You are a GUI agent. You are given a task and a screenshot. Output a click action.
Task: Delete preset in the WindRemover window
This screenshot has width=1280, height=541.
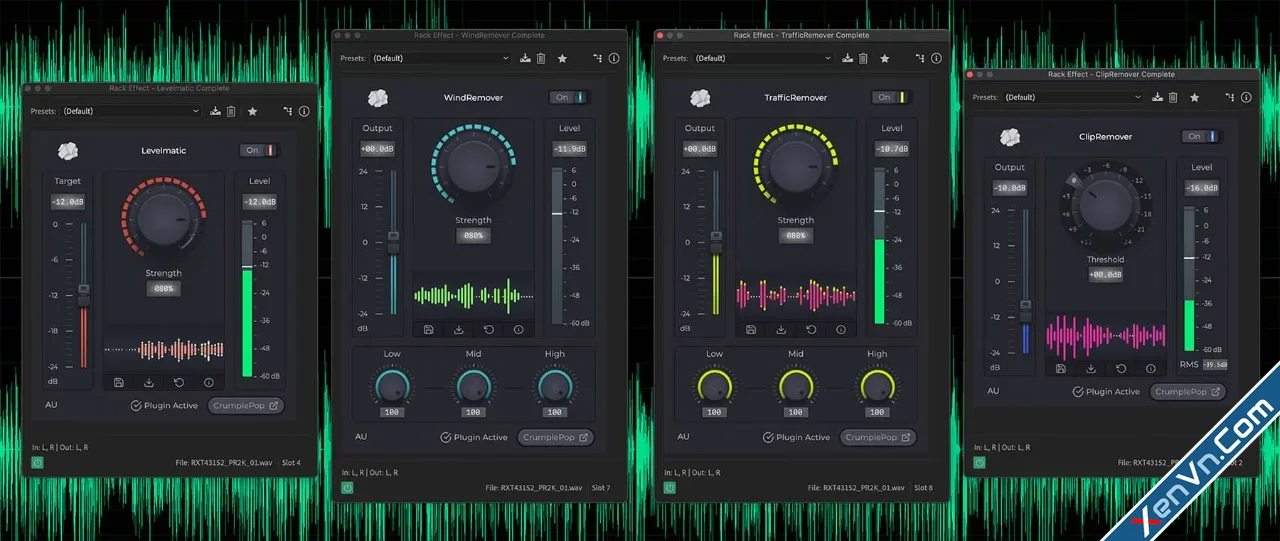(x=541, y=59)
